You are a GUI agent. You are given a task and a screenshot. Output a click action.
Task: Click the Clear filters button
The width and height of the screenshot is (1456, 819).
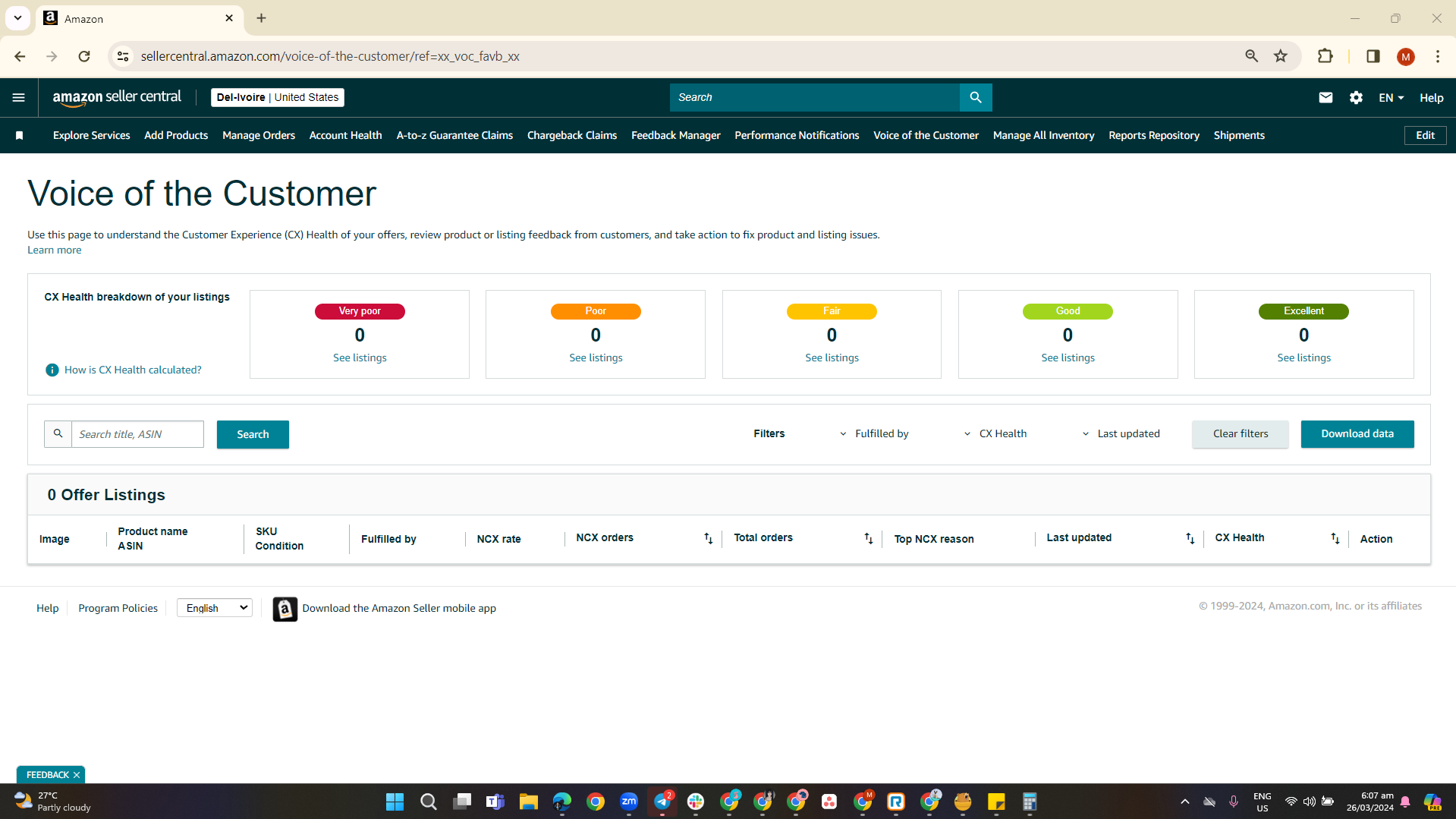(1241, 434)
